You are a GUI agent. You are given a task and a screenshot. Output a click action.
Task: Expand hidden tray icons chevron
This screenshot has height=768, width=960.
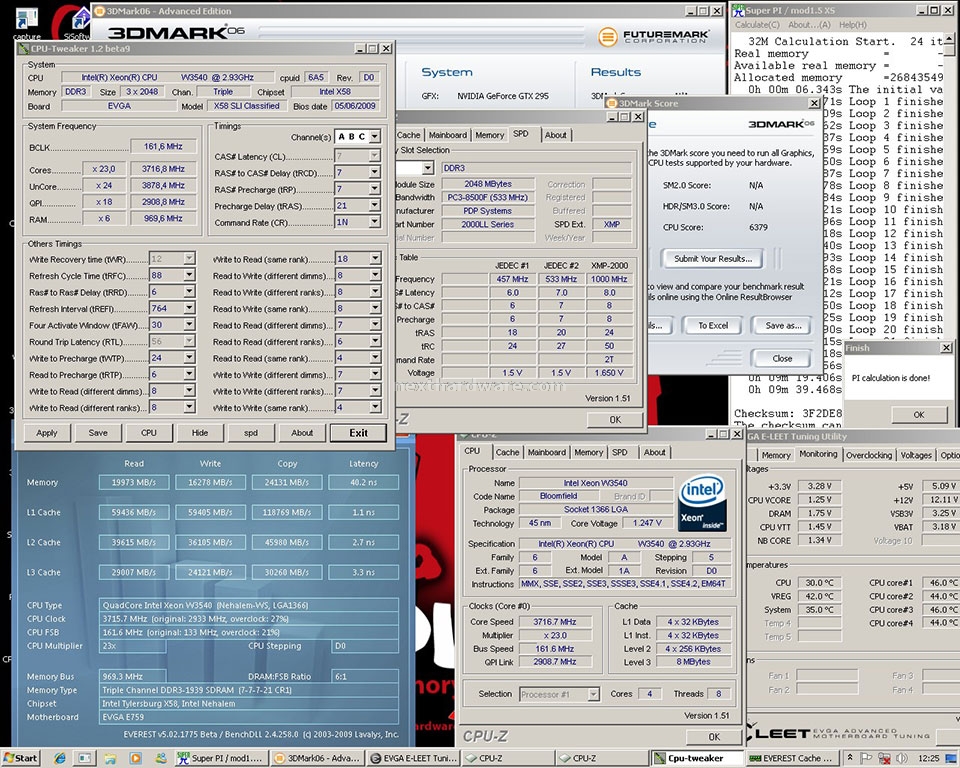[850, 758]
